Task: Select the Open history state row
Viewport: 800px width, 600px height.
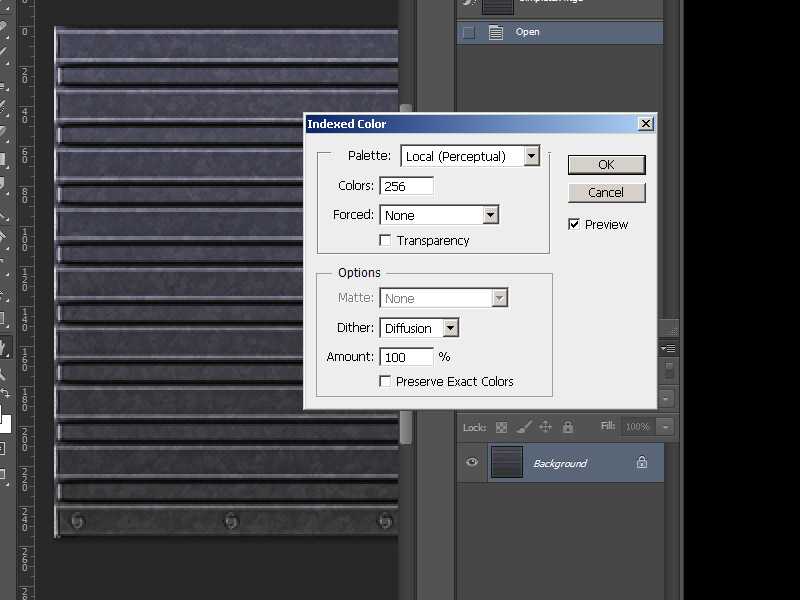Action: pyautogui.click(x=560, y=33)
